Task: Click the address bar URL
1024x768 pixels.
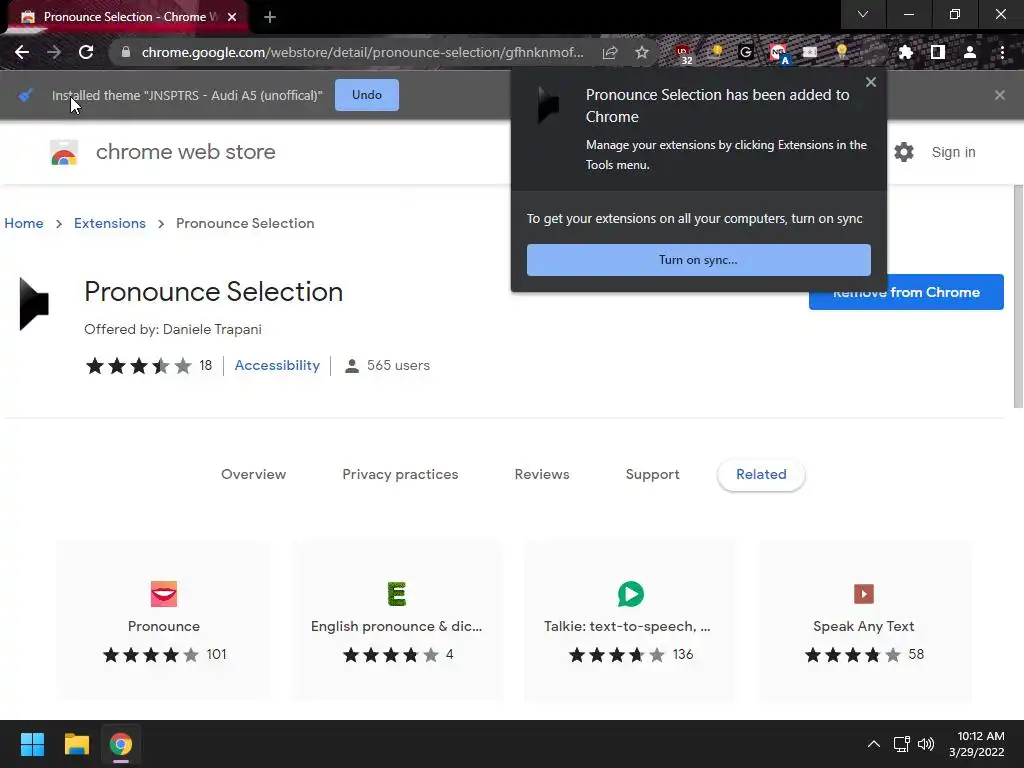Action: coord(362,52)
